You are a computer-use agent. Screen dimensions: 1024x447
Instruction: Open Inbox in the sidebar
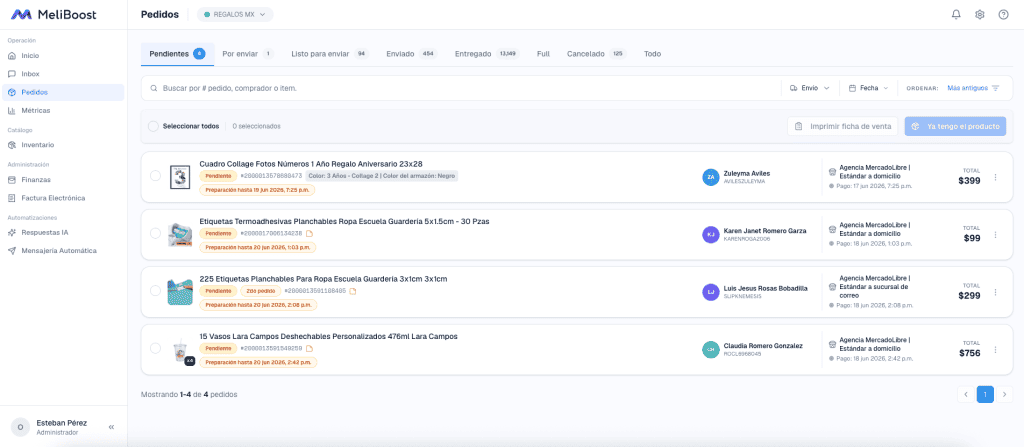63,74
